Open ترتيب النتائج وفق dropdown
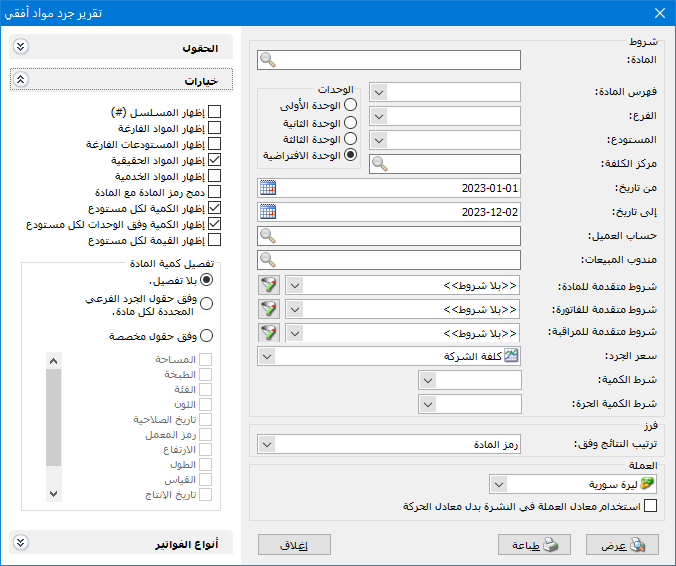 267,444
